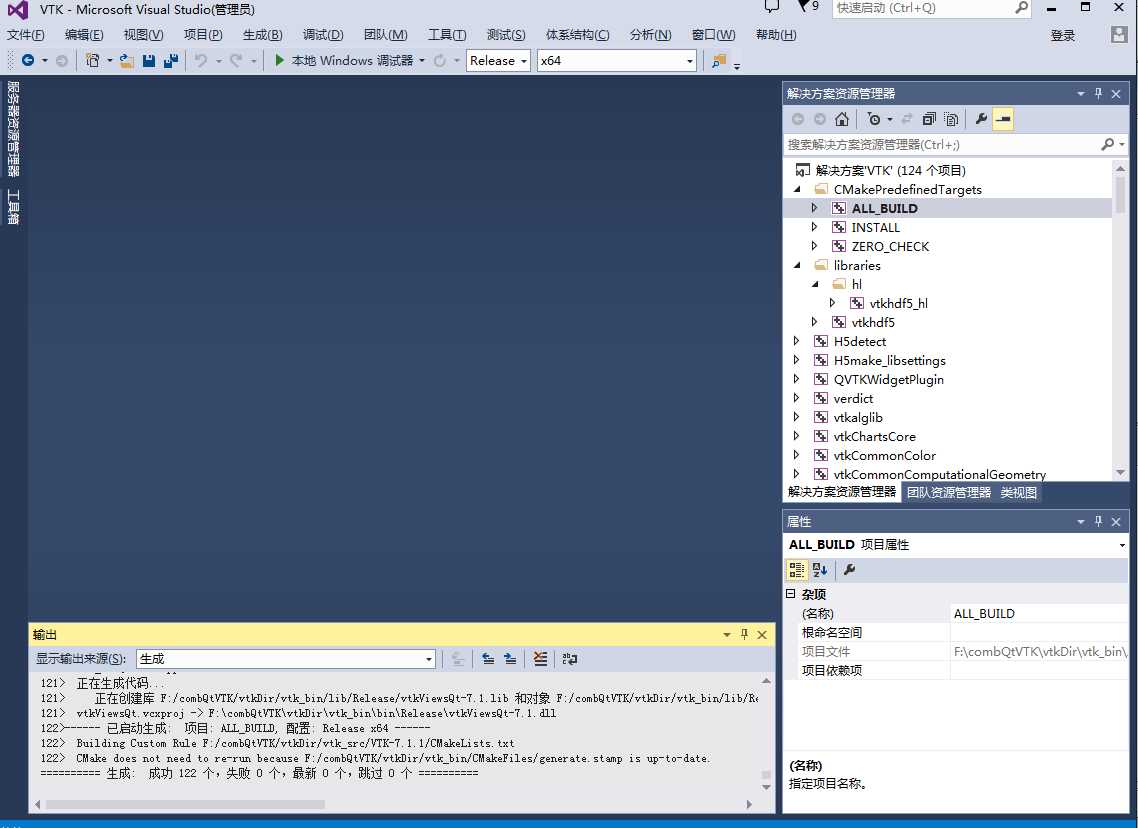Open the 工具(T) tools menu
Image resolution: width=1138 pixels, height=828 pixels.
[447, 35]
